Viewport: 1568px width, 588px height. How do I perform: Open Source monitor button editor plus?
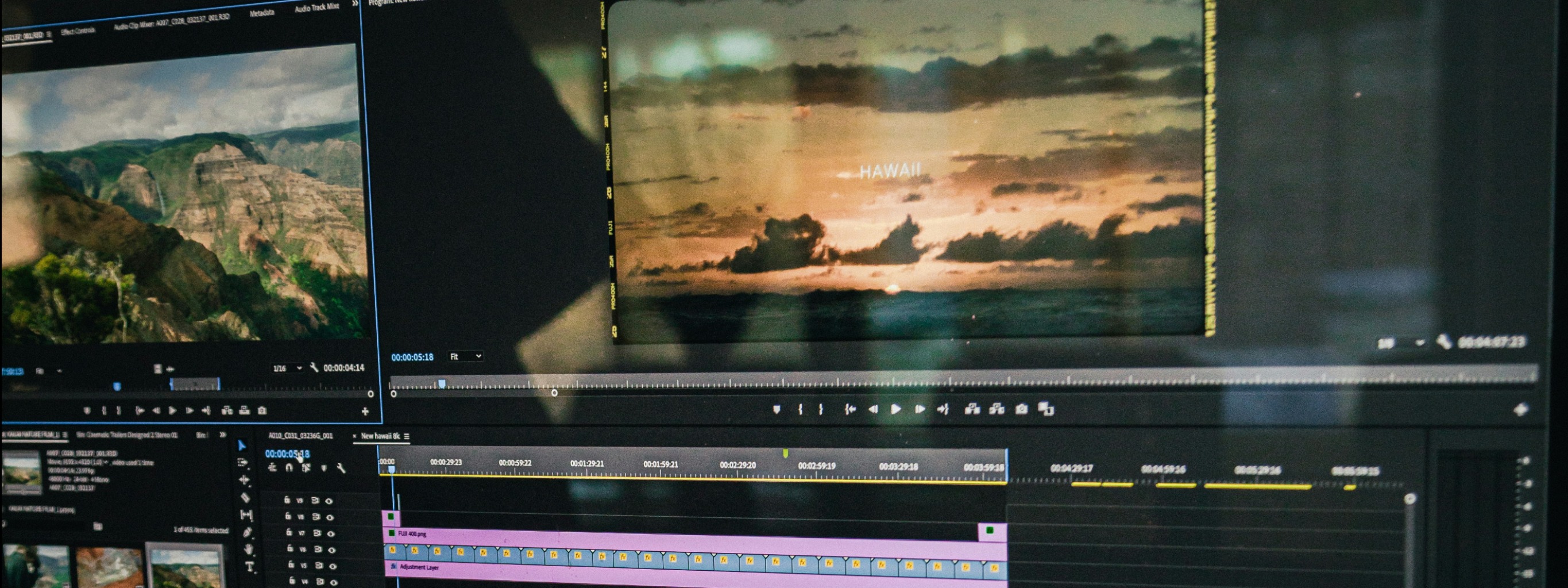[365, 412]
